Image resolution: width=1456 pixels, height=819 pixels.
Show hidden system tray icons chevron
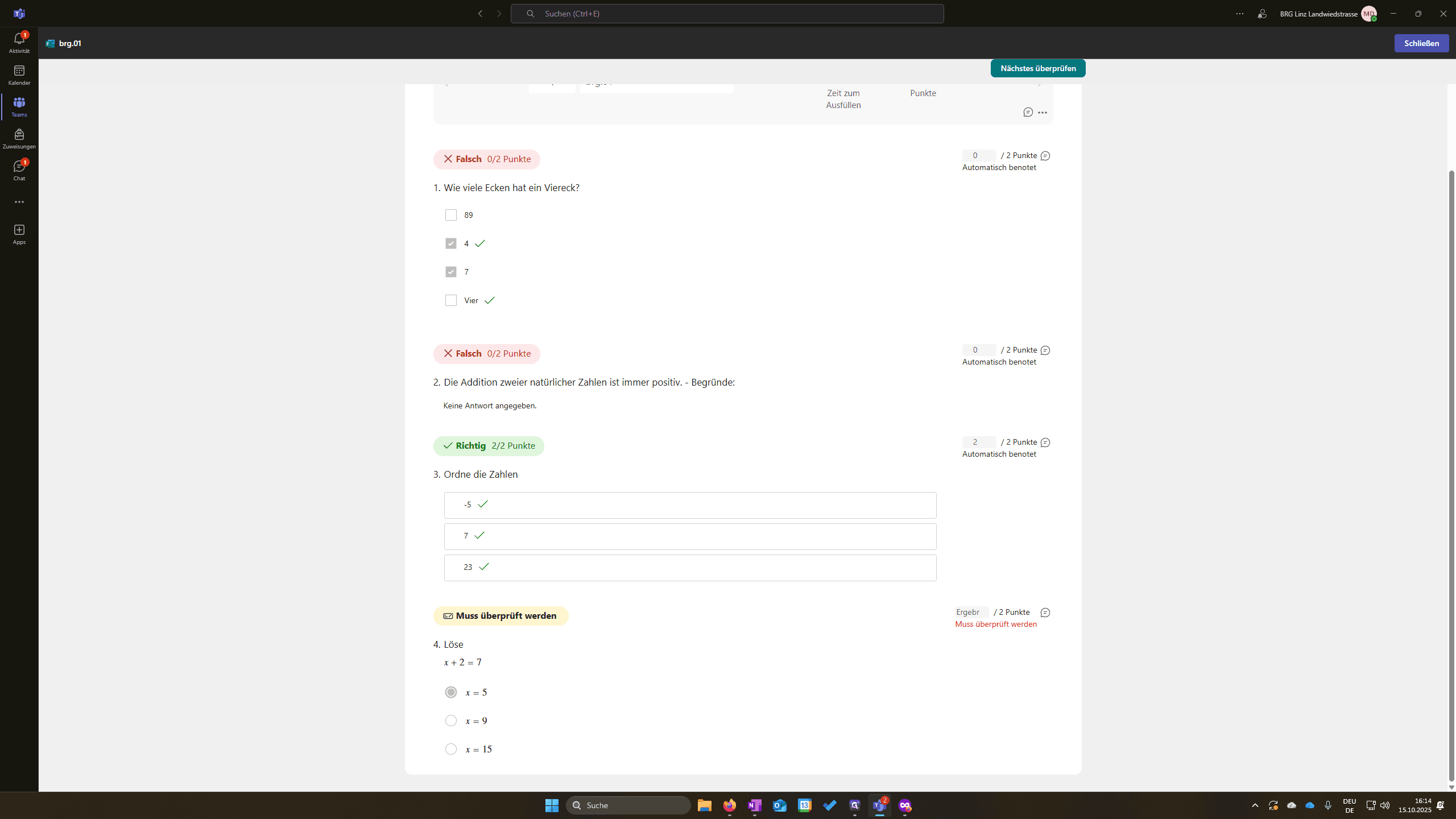click(1255, 805)
